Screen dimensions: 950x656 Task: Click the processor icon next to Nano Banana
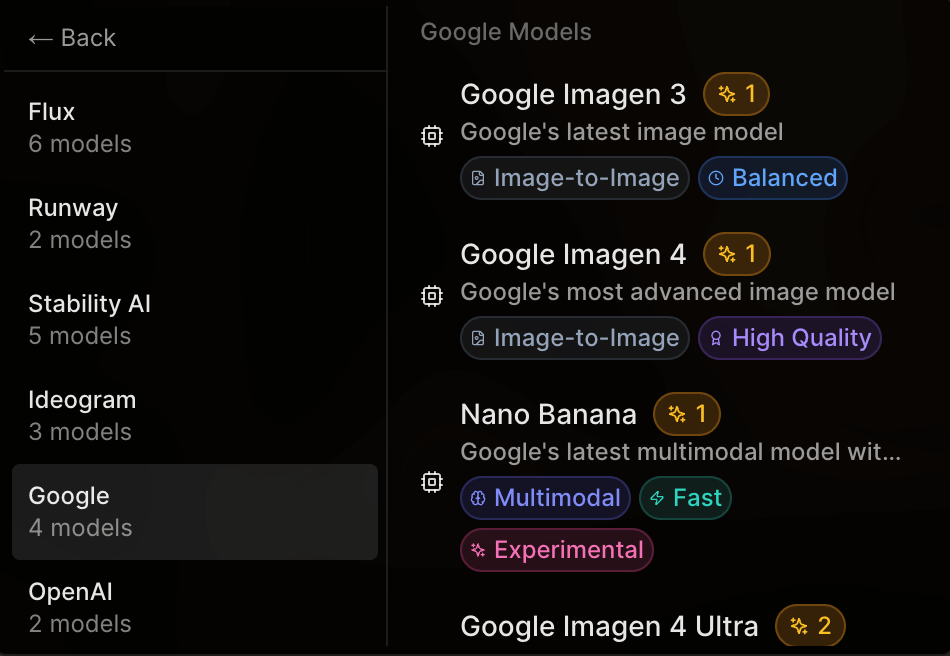[x=431, y=482]
